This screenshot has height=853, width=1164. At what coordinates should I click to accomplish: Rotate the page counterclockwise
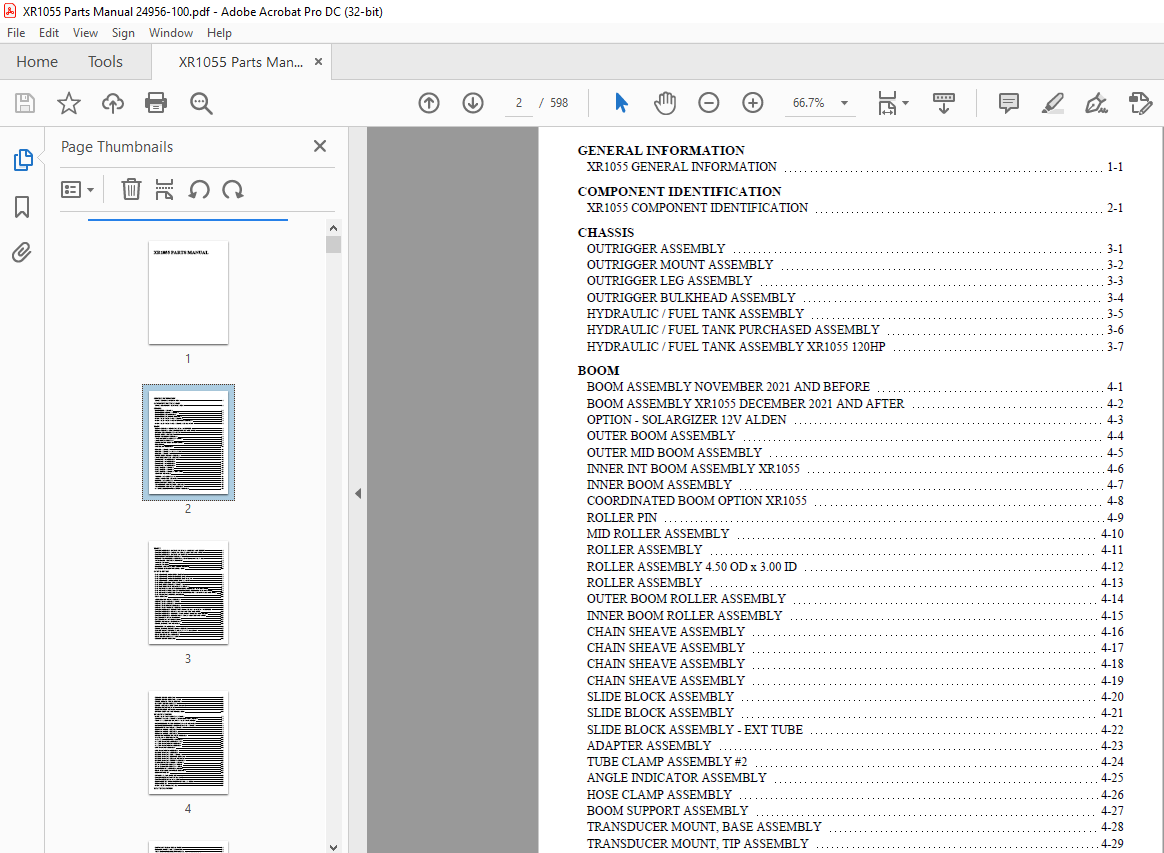(198, 189)
